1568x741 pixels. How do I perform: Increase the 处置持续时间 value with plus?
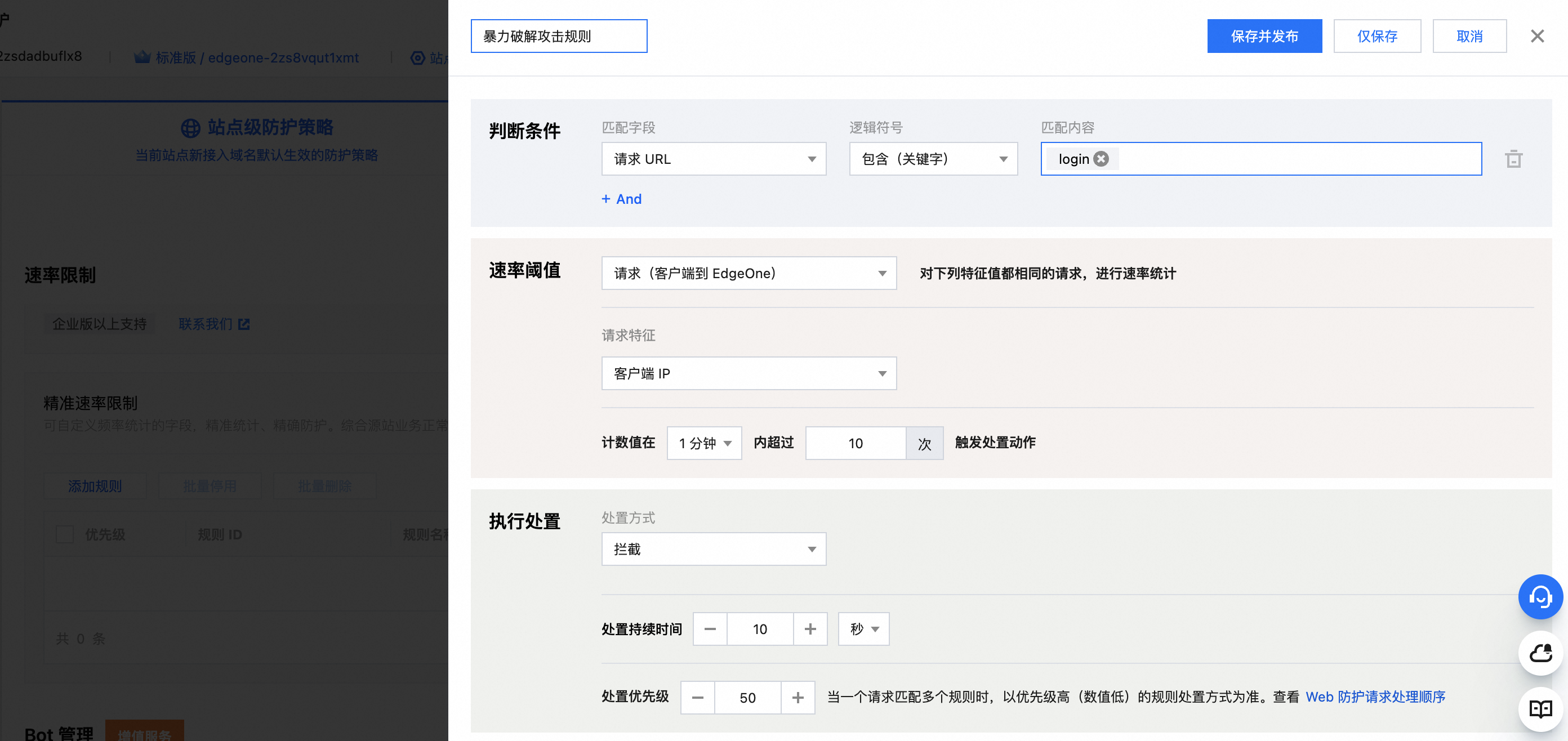tap(810, 629)
